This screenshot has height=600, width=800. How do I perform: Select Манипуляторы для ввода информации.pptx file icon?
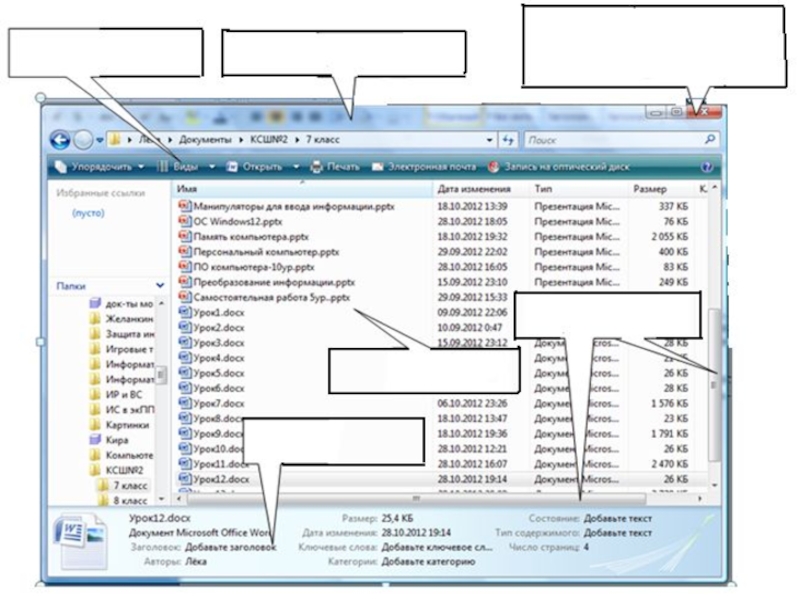pyautogui.click(x=185, y=206)
